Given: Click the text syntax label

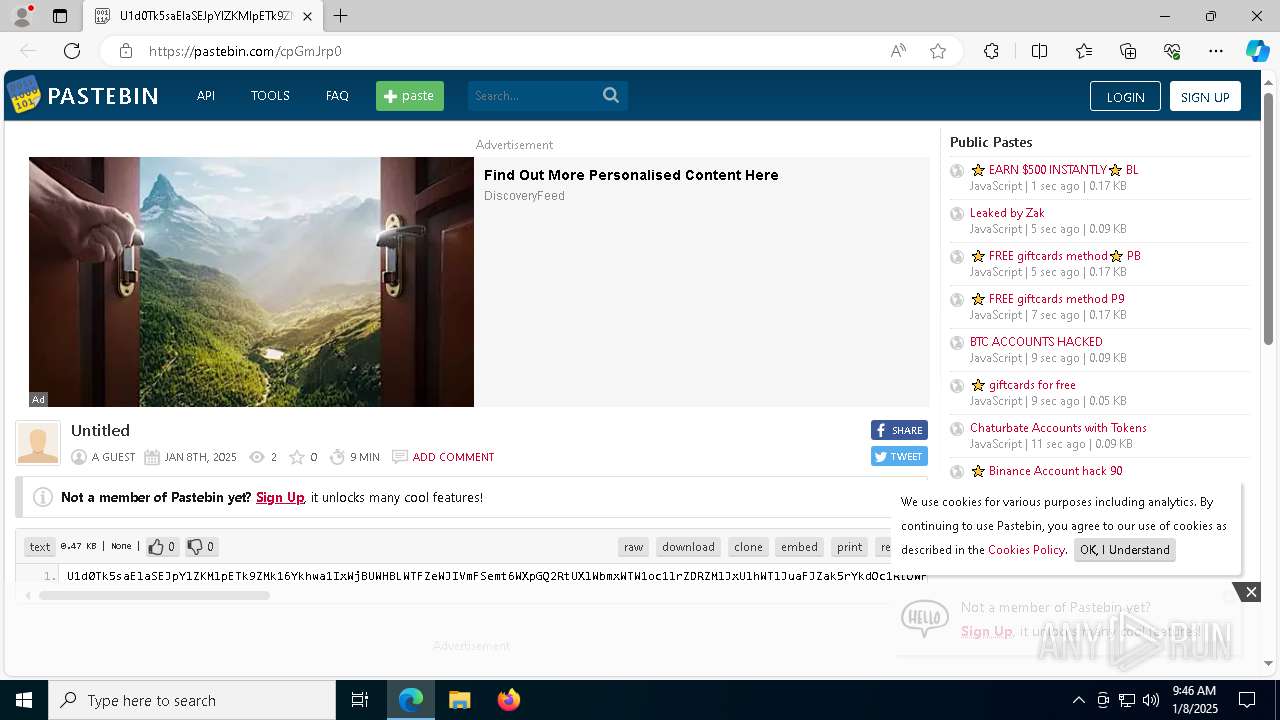Looking at the screenshot, I should pyautogui.click(x=40, y=547).
